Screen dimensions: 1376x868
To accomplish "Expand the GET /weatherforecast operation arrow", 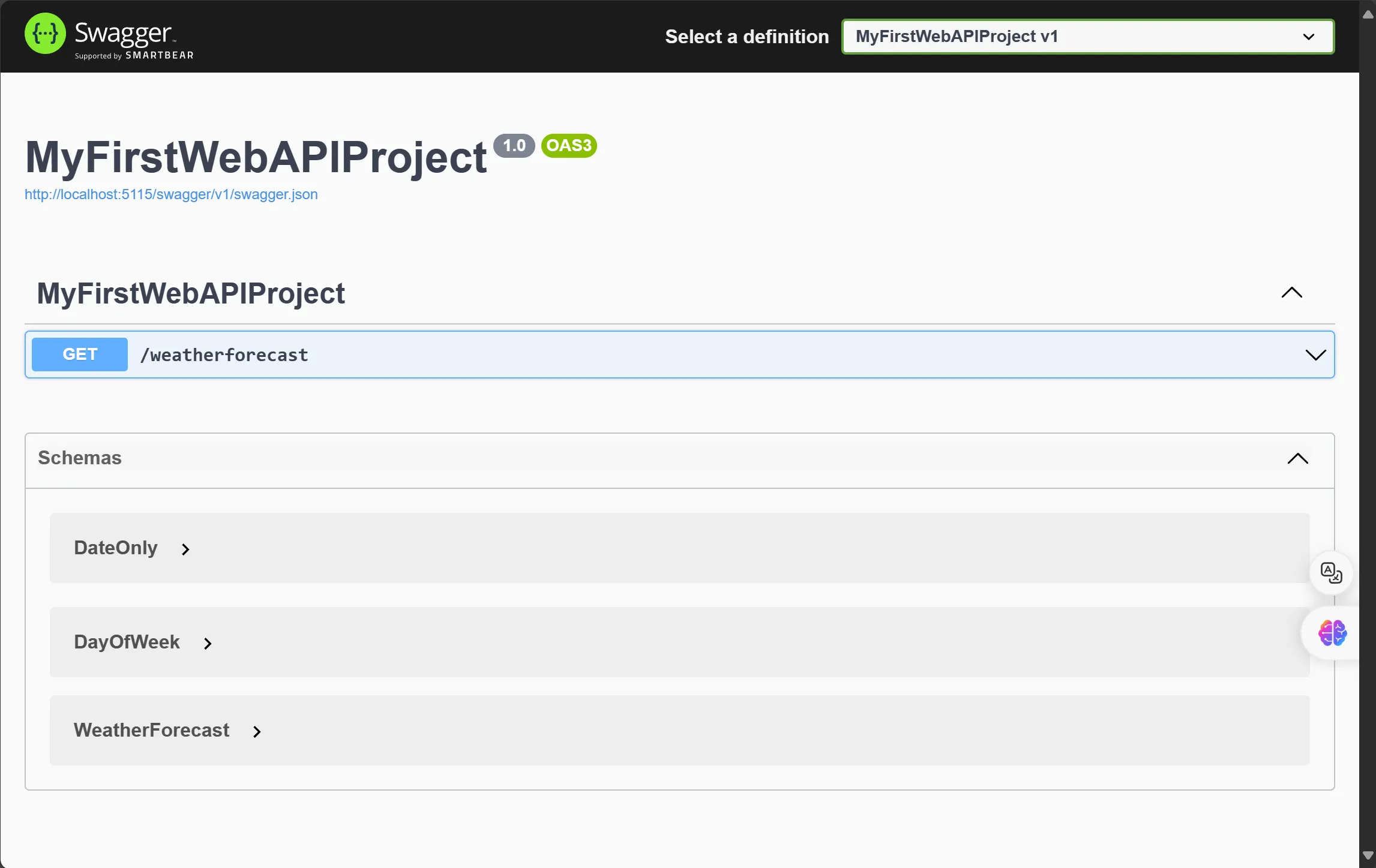I will click(x=1315, y=355).
